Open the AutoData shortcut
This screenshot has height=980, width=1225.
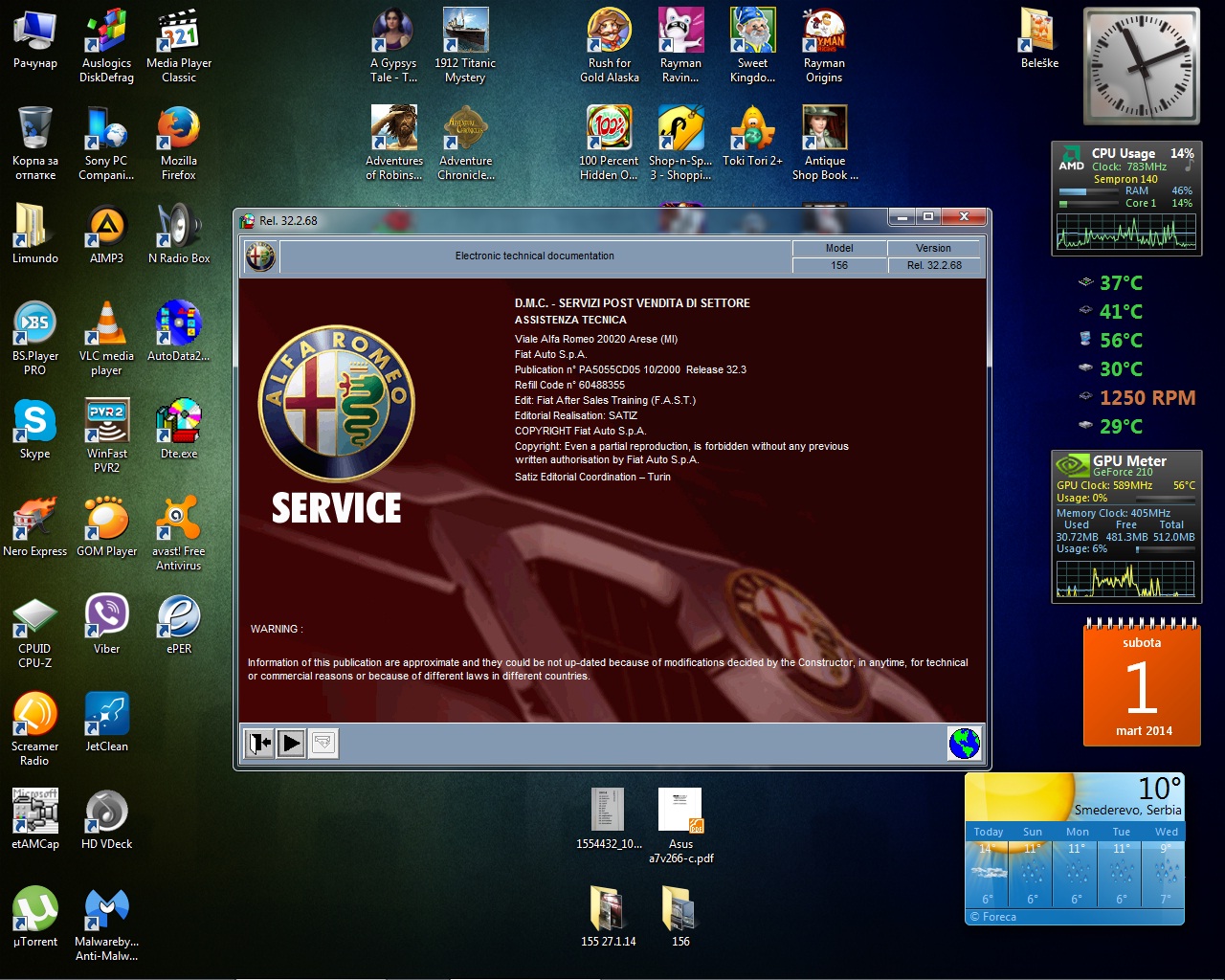click(179, 332)
